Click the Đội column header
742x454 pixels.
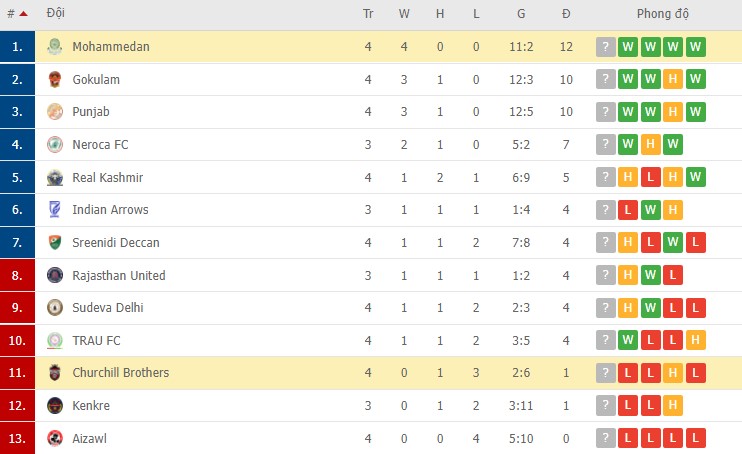(x=56, y=15)
